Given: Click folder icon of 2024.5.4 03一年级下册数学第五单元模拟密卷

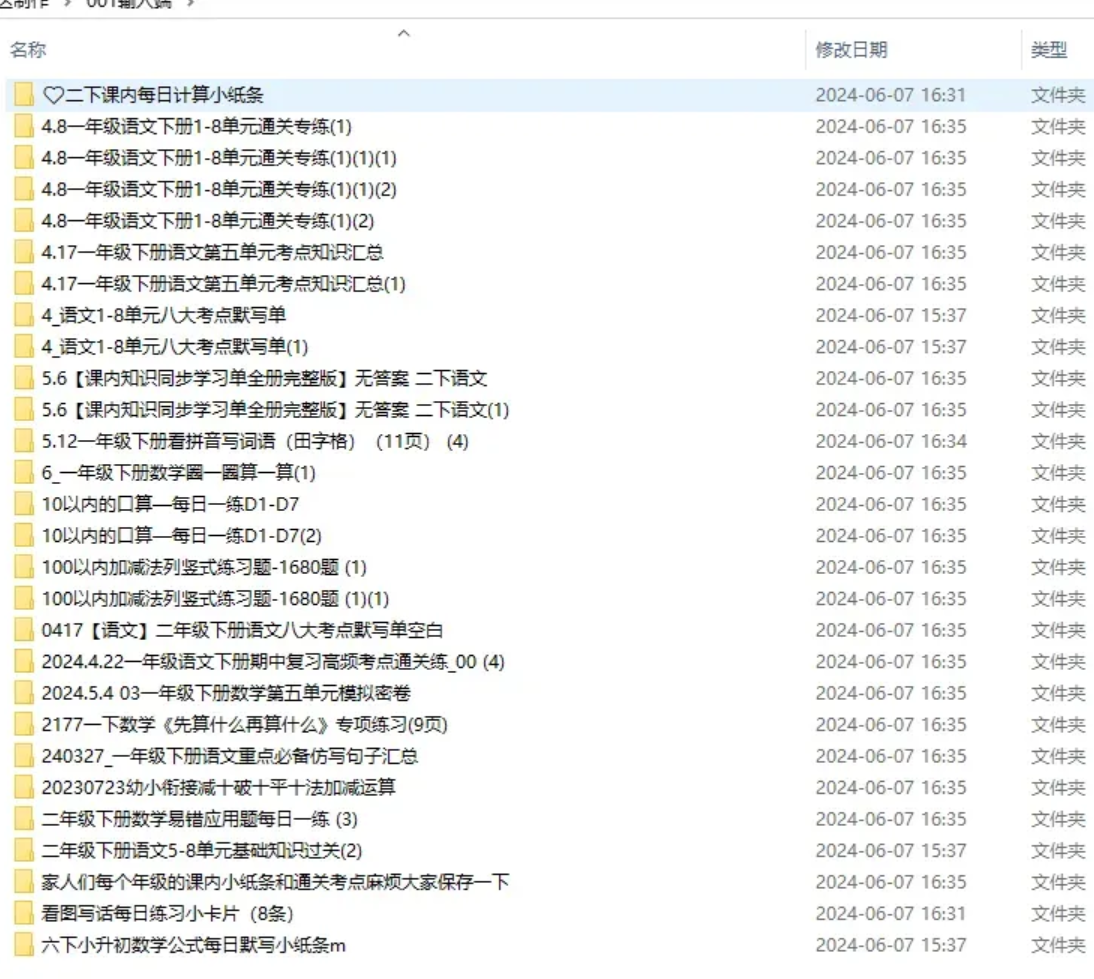Looking at the screenshot, I should click(x=24, y=693).
